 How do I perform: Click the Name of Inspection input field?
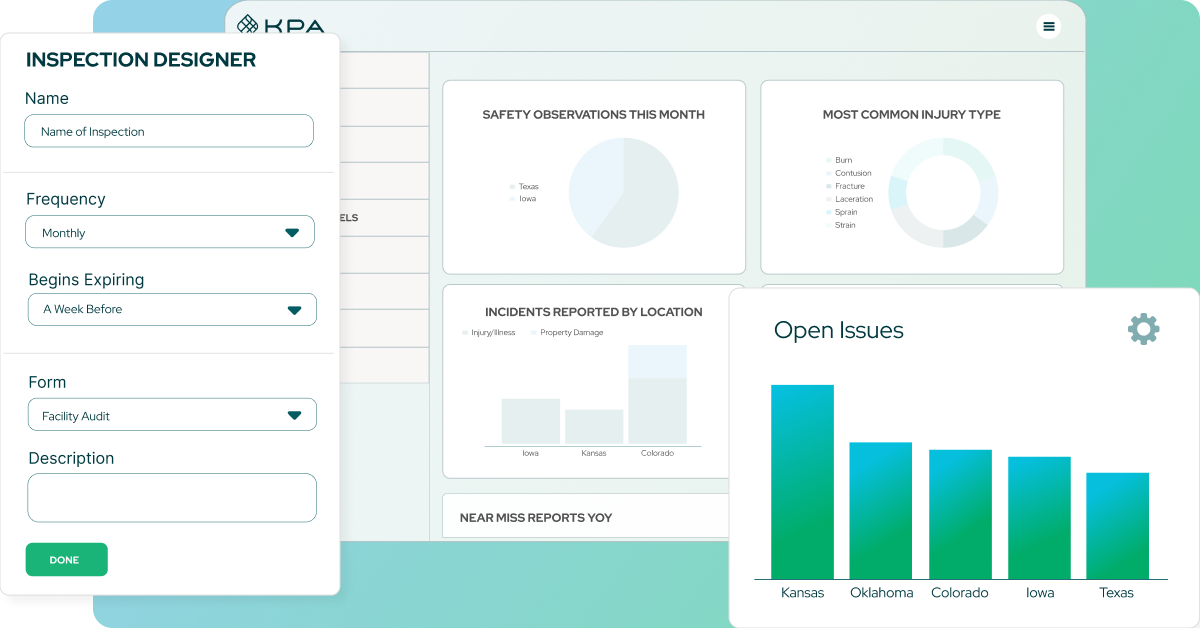point(168,131)
